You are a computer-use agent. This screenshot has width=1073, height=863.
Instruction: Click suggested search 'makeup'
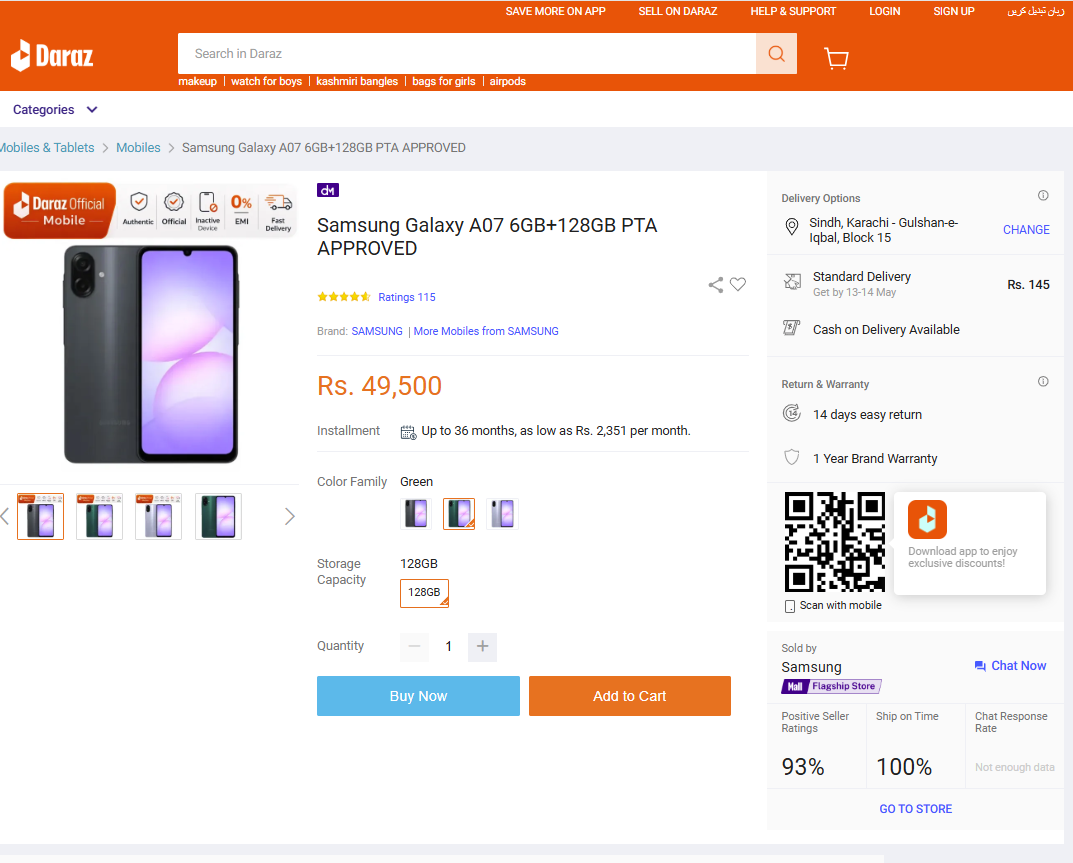(198, 81)
